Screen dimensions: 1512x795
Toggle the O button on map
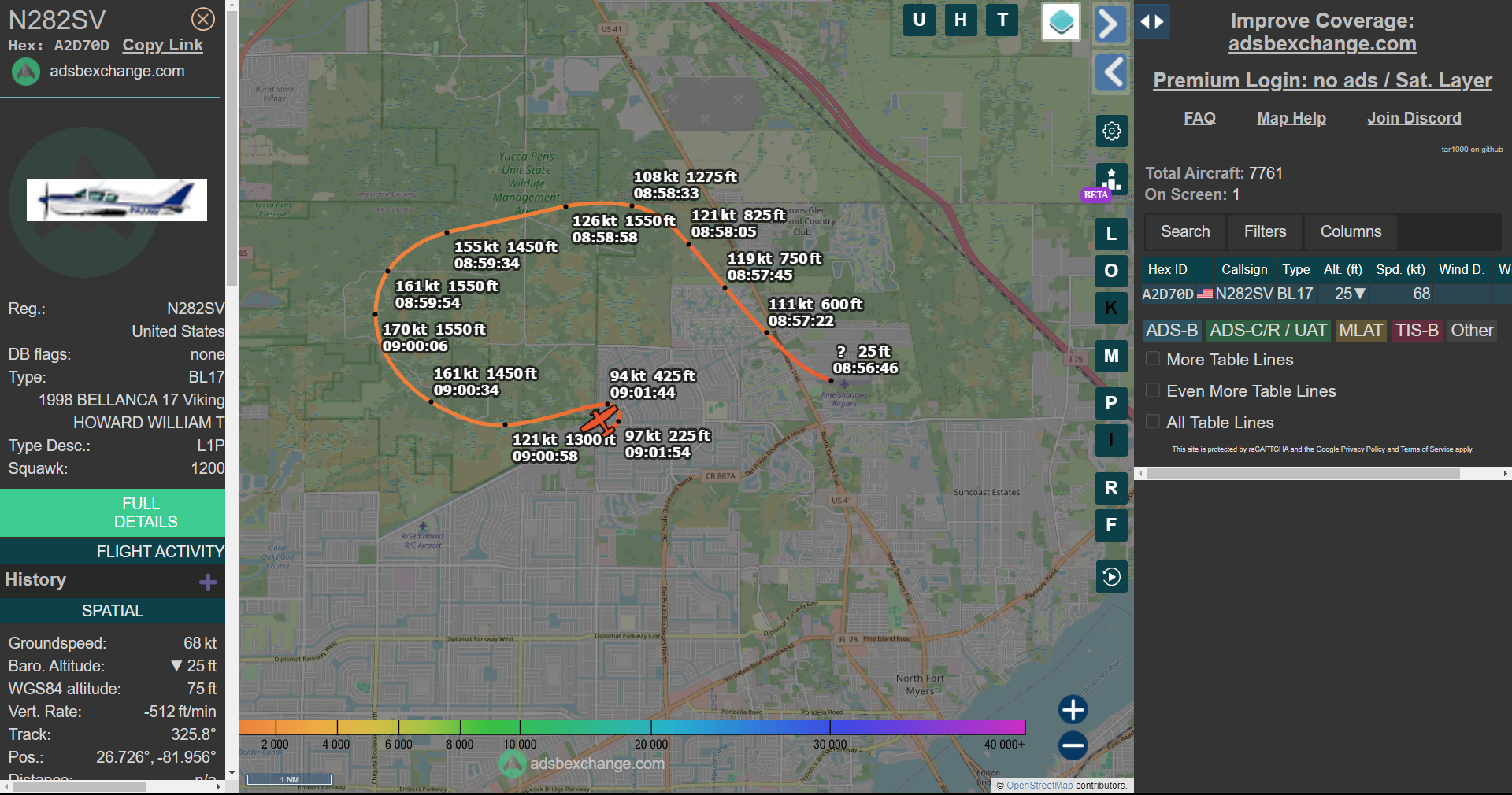tap(1111, 271)
